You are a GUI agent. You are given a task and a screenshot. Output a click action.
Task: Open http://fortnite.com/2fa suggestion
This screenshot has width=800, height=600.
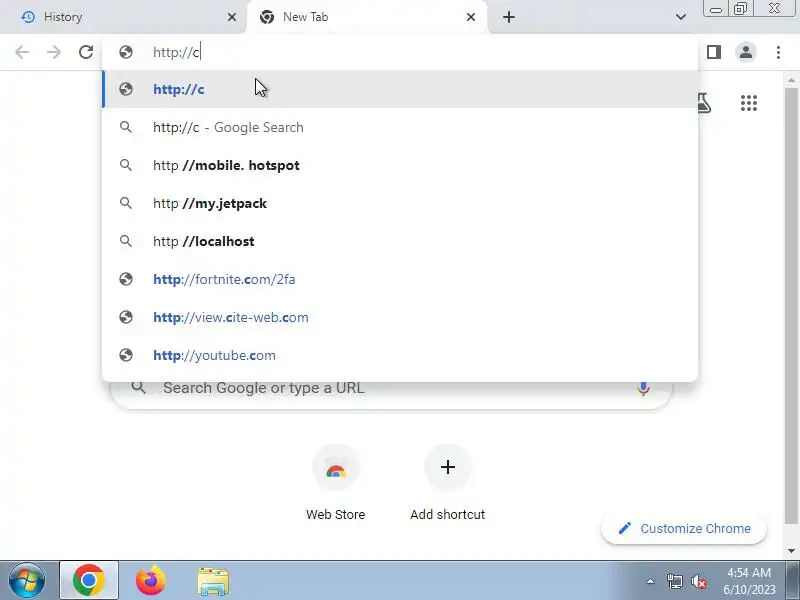[400, 279]
